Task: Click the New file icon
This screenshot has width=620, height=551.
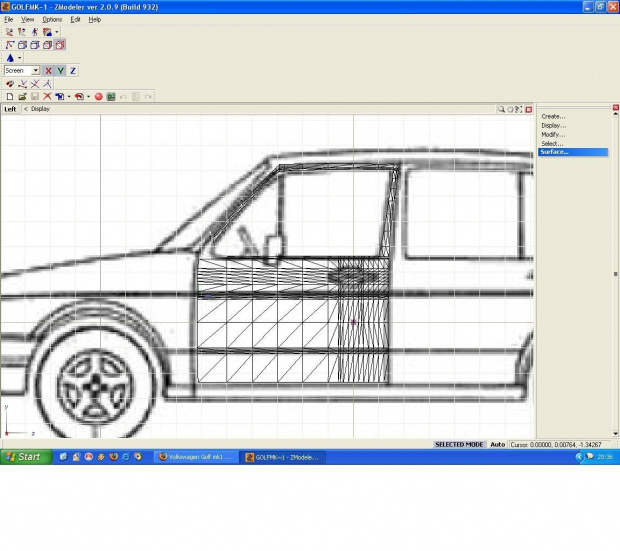Action: [x=10, y=97]
